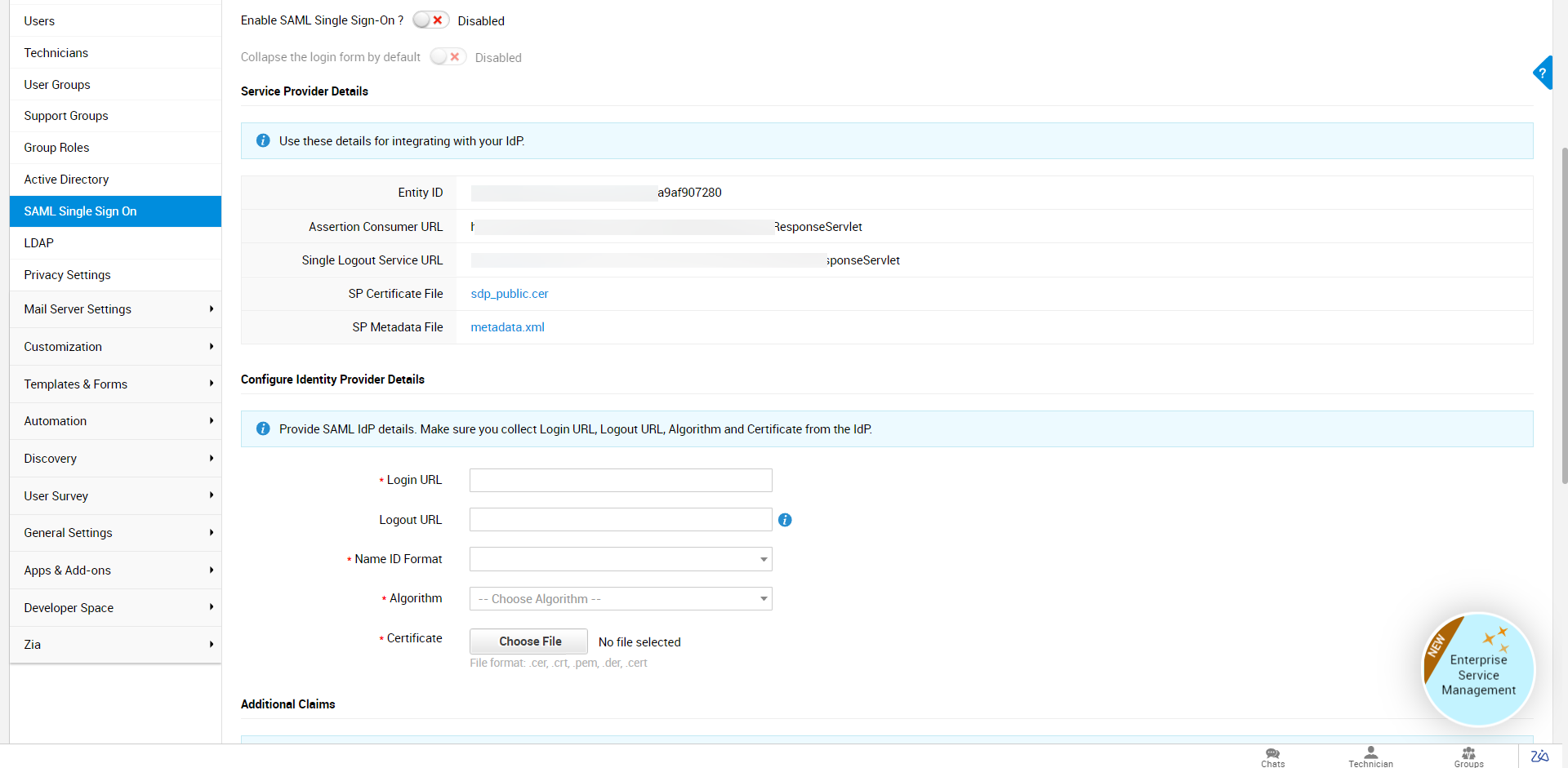Open the Enterprise Service Management badge
Viewport: 1568px width, 768px height.
(1478, 669)
